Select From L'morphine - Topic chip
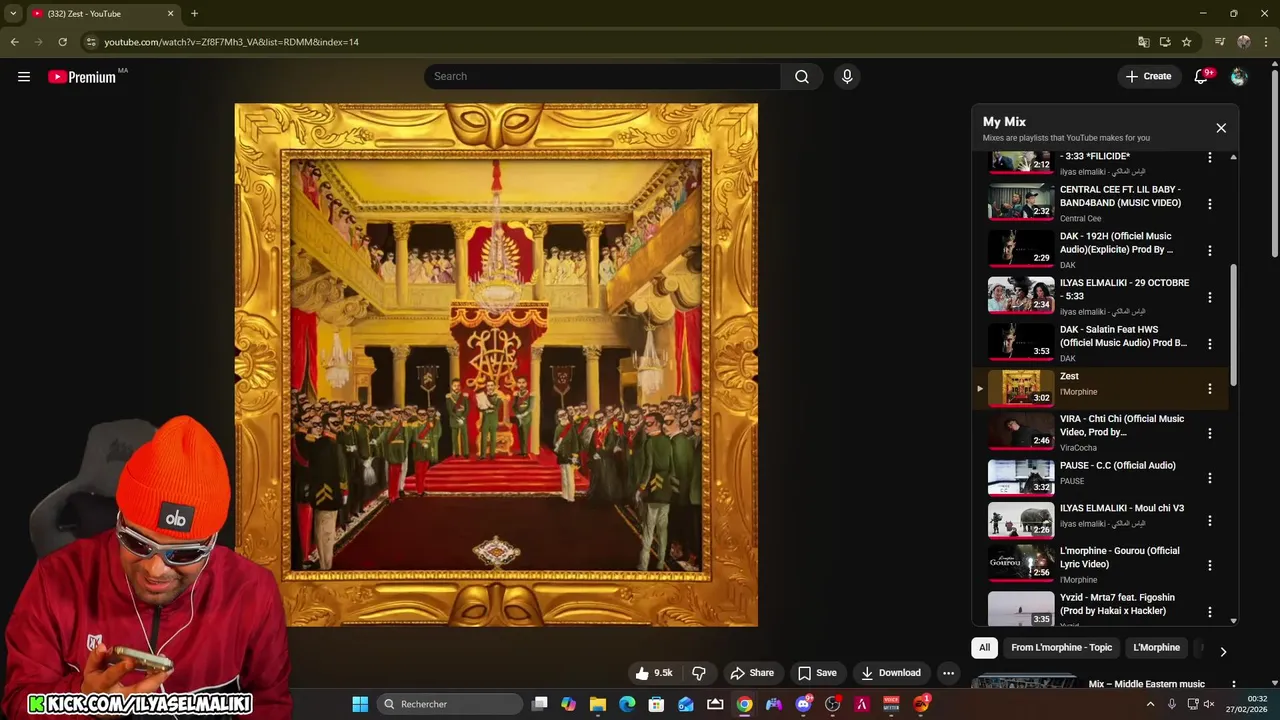Screen dimensions: 1280x720 click(x=1061, y=647)
